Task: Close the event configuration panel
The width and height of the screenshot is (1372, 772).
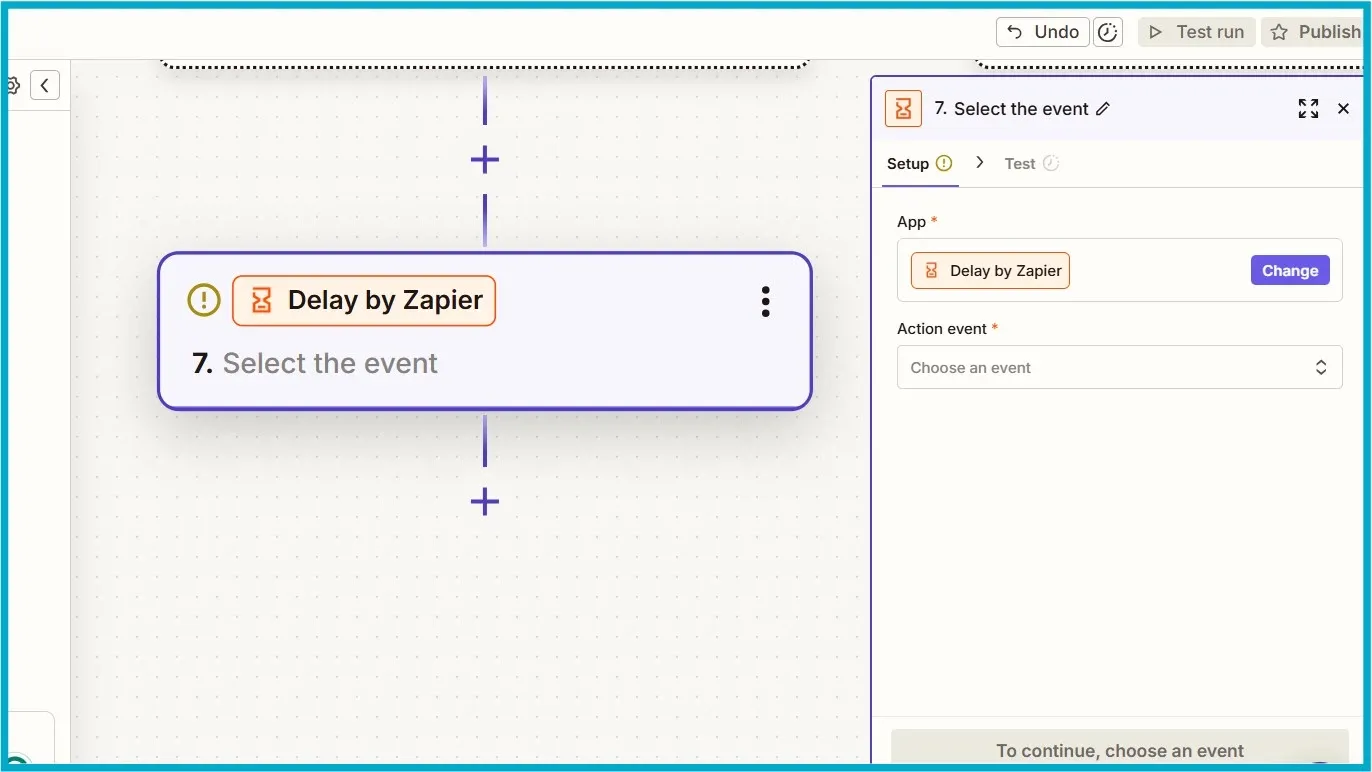Action: [x=1343, y=108]
